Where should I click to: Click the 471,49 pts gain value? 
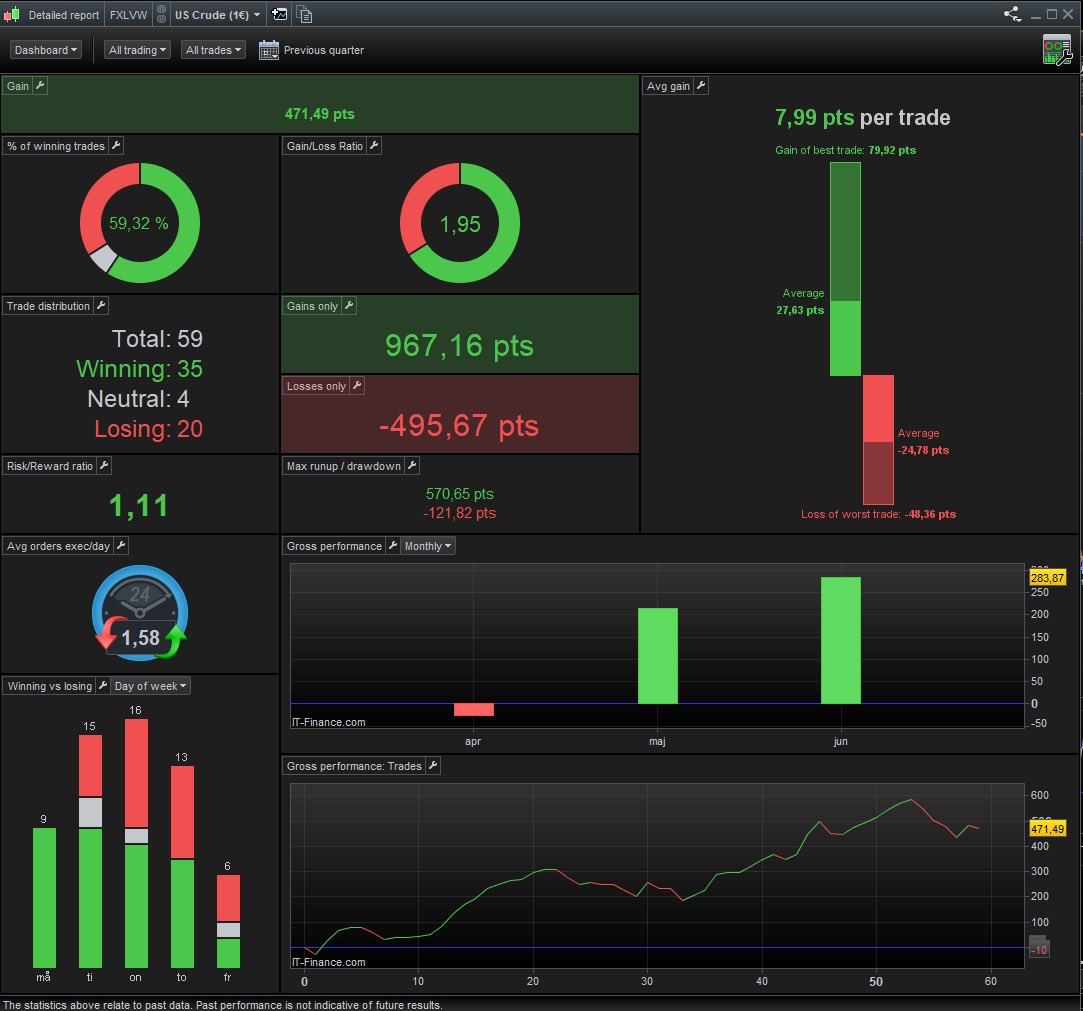tap(320, 114)
